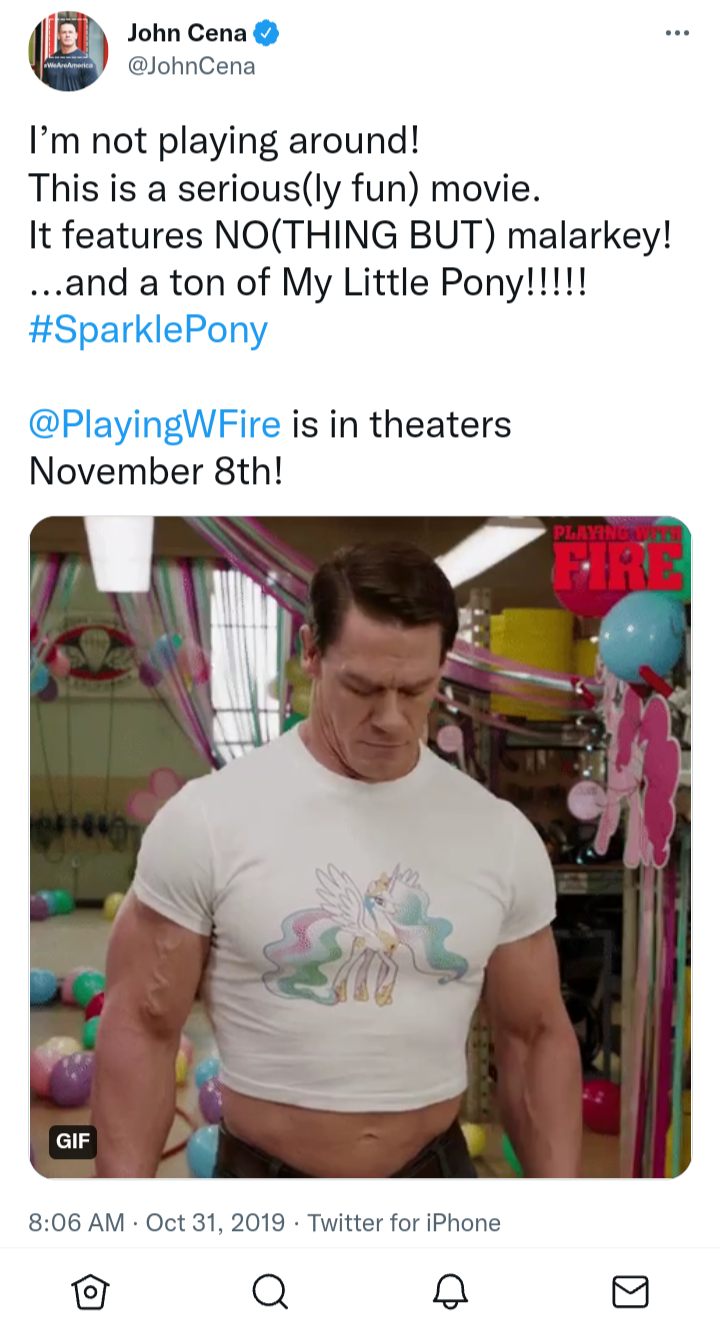
Task: Open the Notifications bell tab
Action: coord(450,1292)
